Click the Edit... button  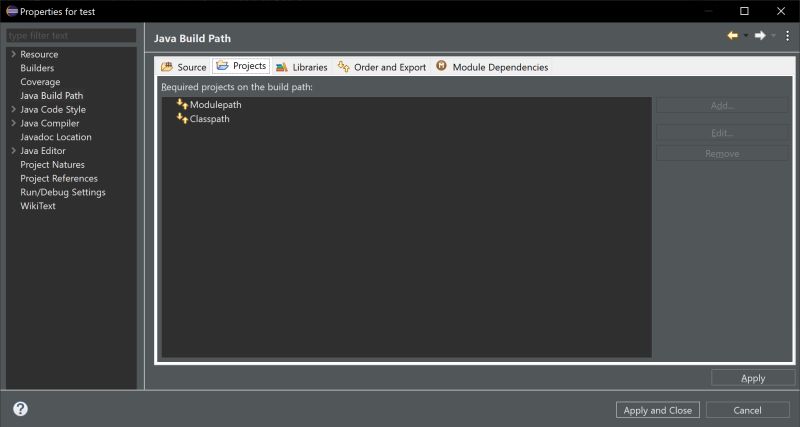722,133
